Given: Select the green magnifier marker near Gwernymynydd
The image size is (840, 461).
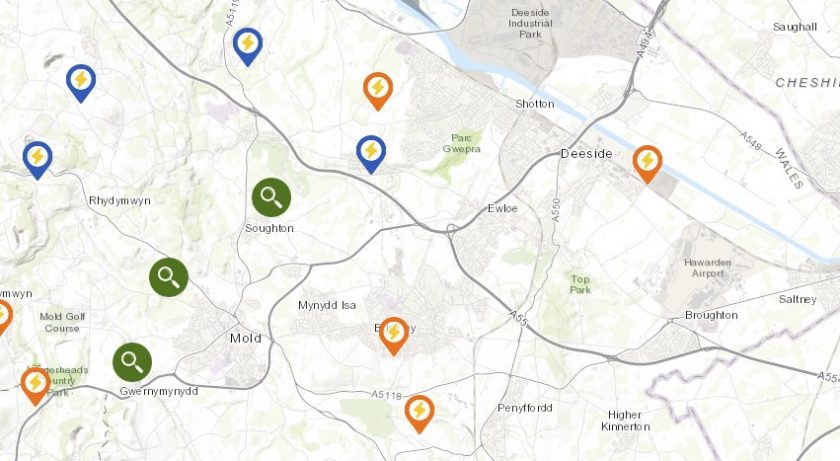Looking at the screenshot, I should [132, 362].
